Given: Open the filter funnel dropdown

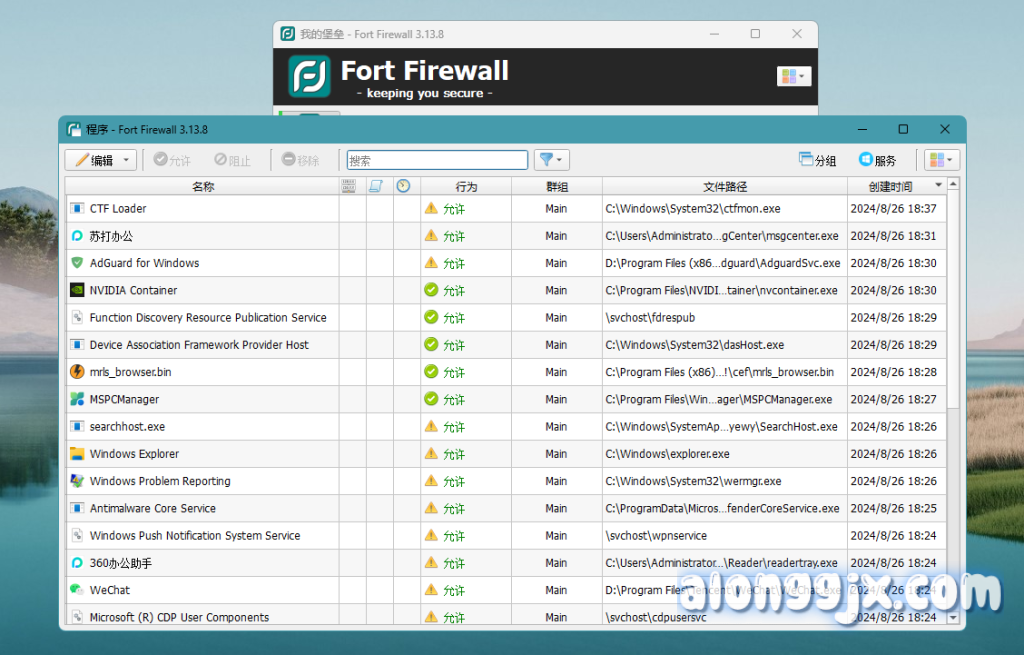Looking at the screenshot, I should (551, 160).
